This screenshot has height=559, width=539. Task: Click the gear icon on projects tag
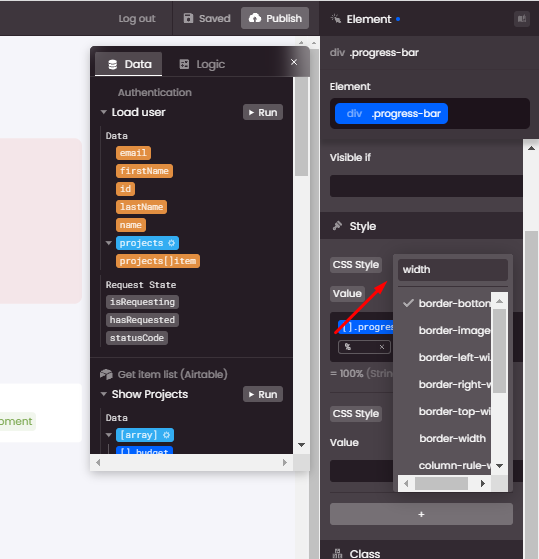171,243
